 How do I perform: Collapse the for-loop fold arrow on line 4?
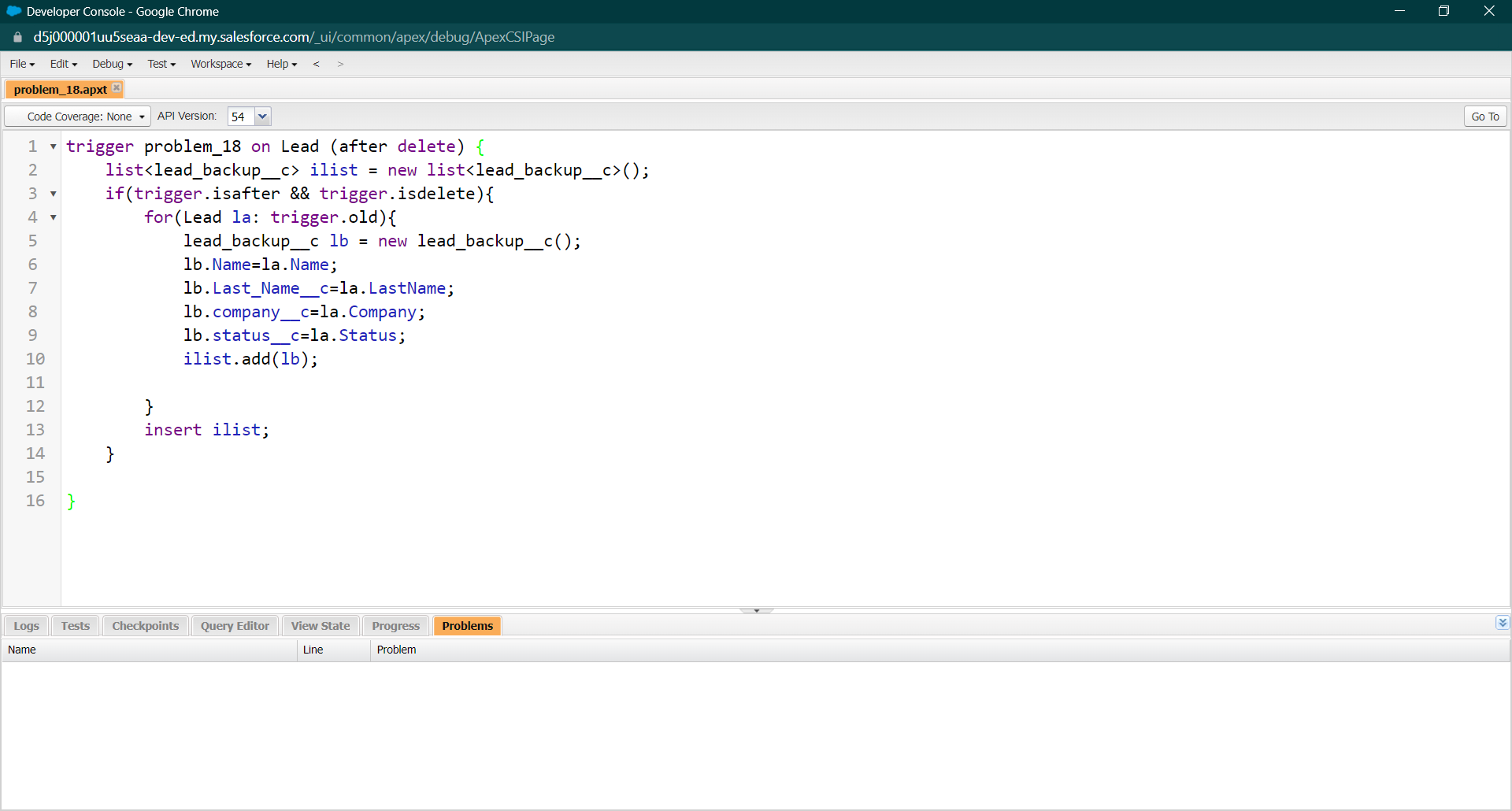(52, 218)
